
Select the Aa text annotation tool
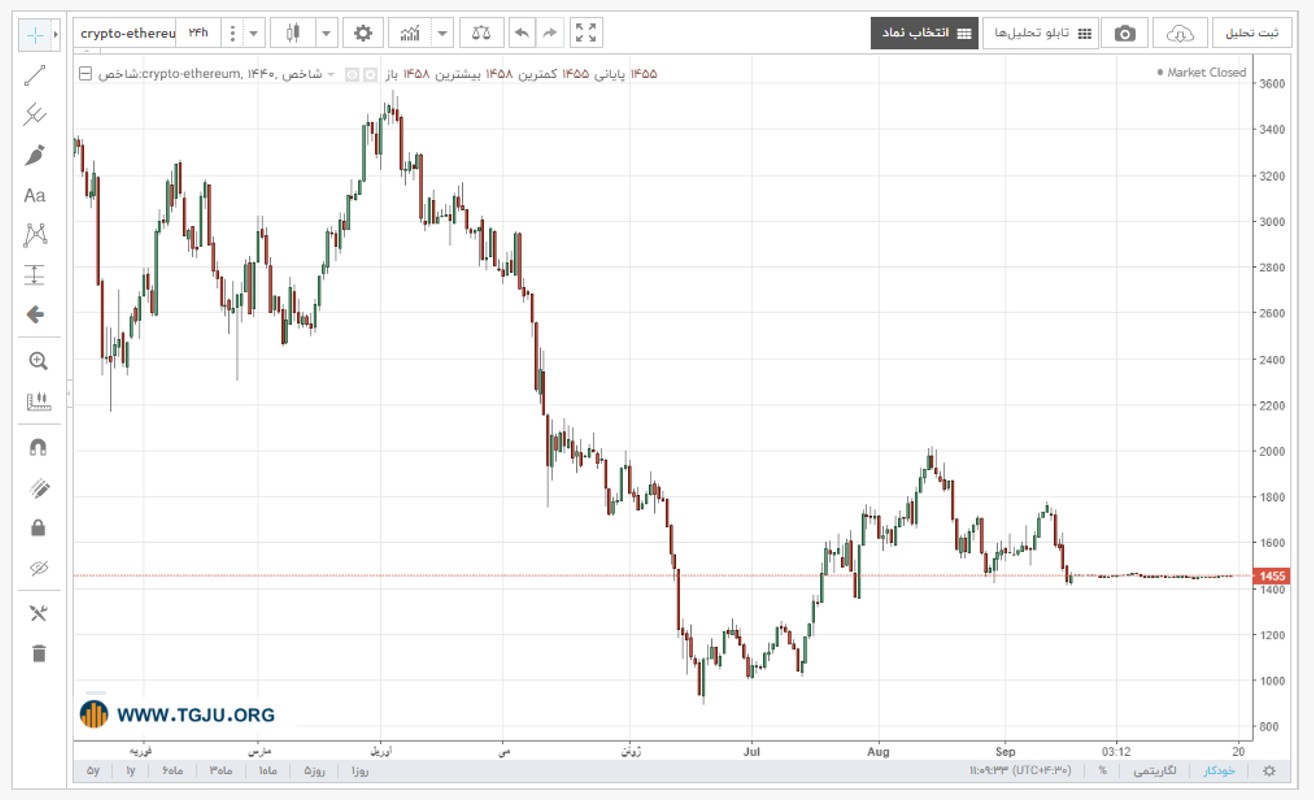(35, 195)
